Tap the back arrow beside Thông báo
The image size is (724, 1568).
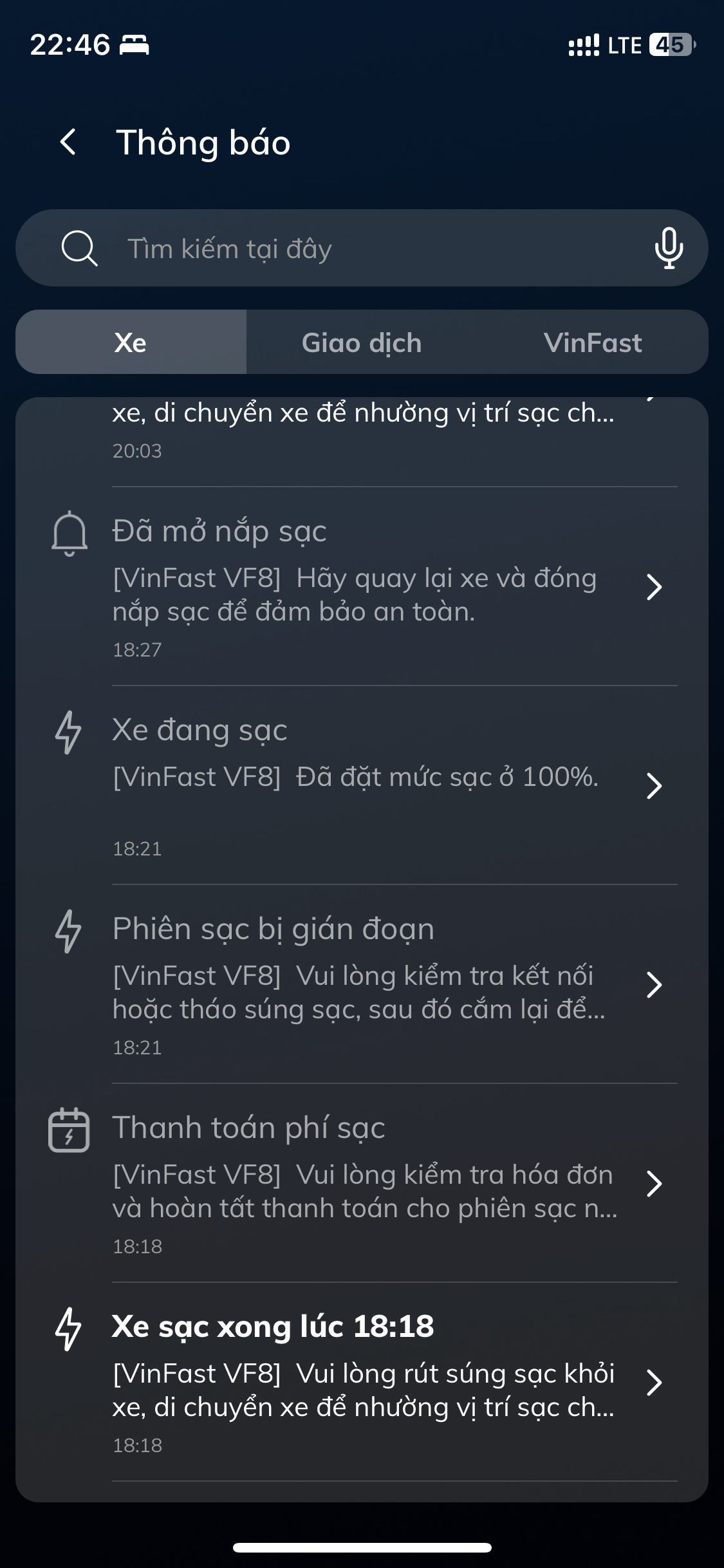coord(68,142)
